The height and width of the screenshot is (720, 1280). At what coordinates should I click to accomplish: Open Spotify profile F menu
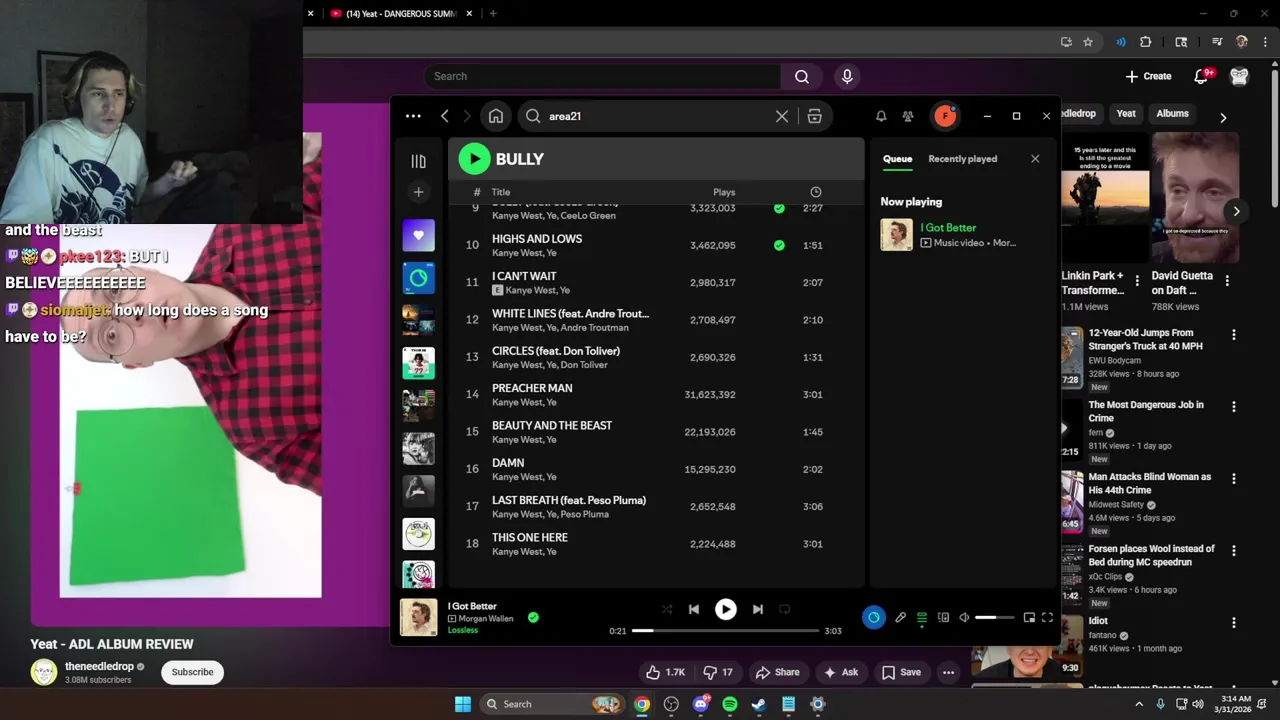(945, 116)
